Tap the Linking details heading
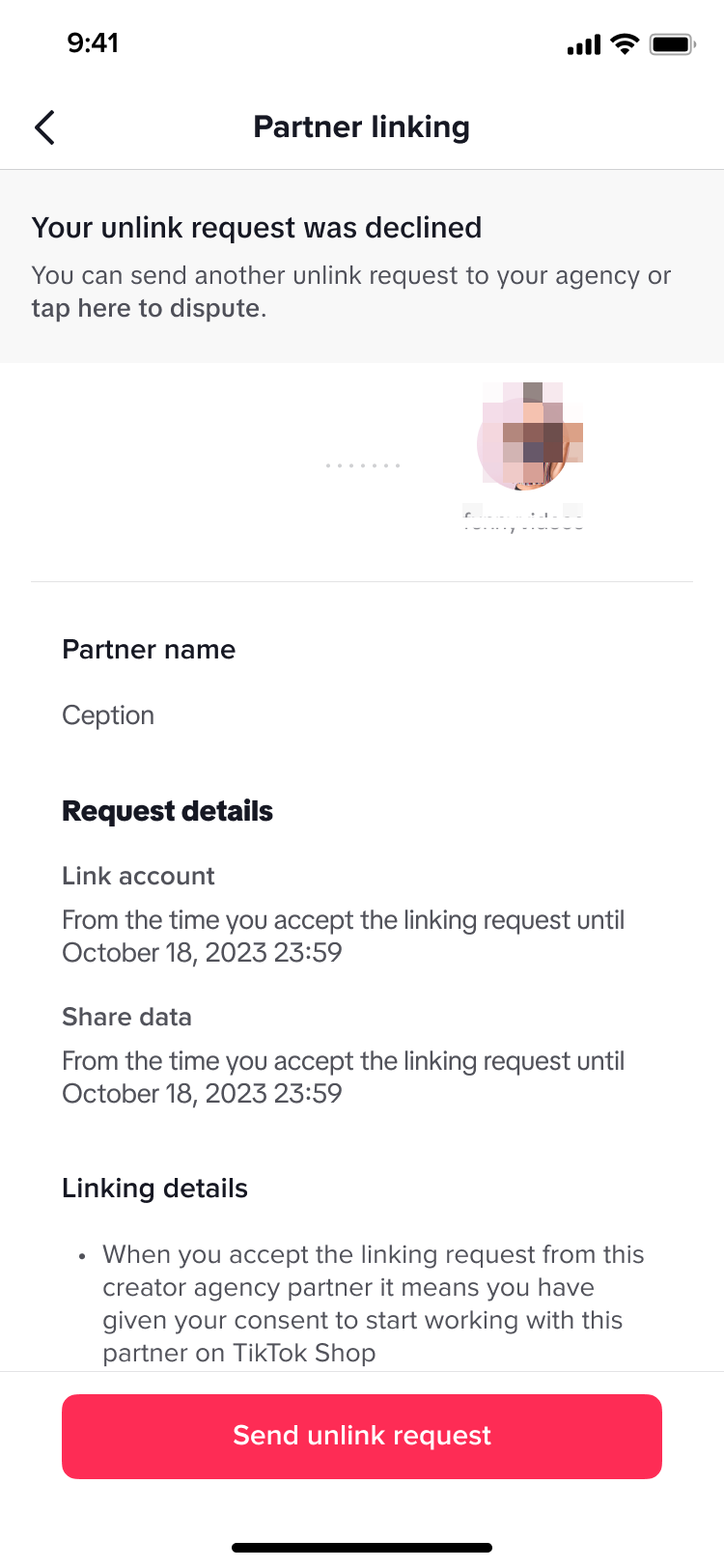 pos(154,1189)
